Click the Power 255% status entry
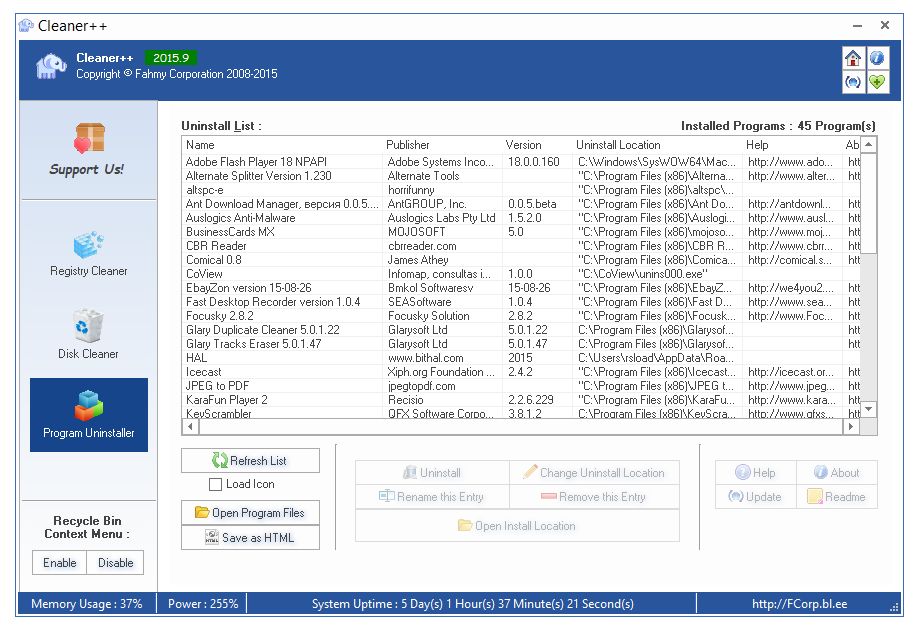Viewport: 915px width, 626px height. click(202, 604)
